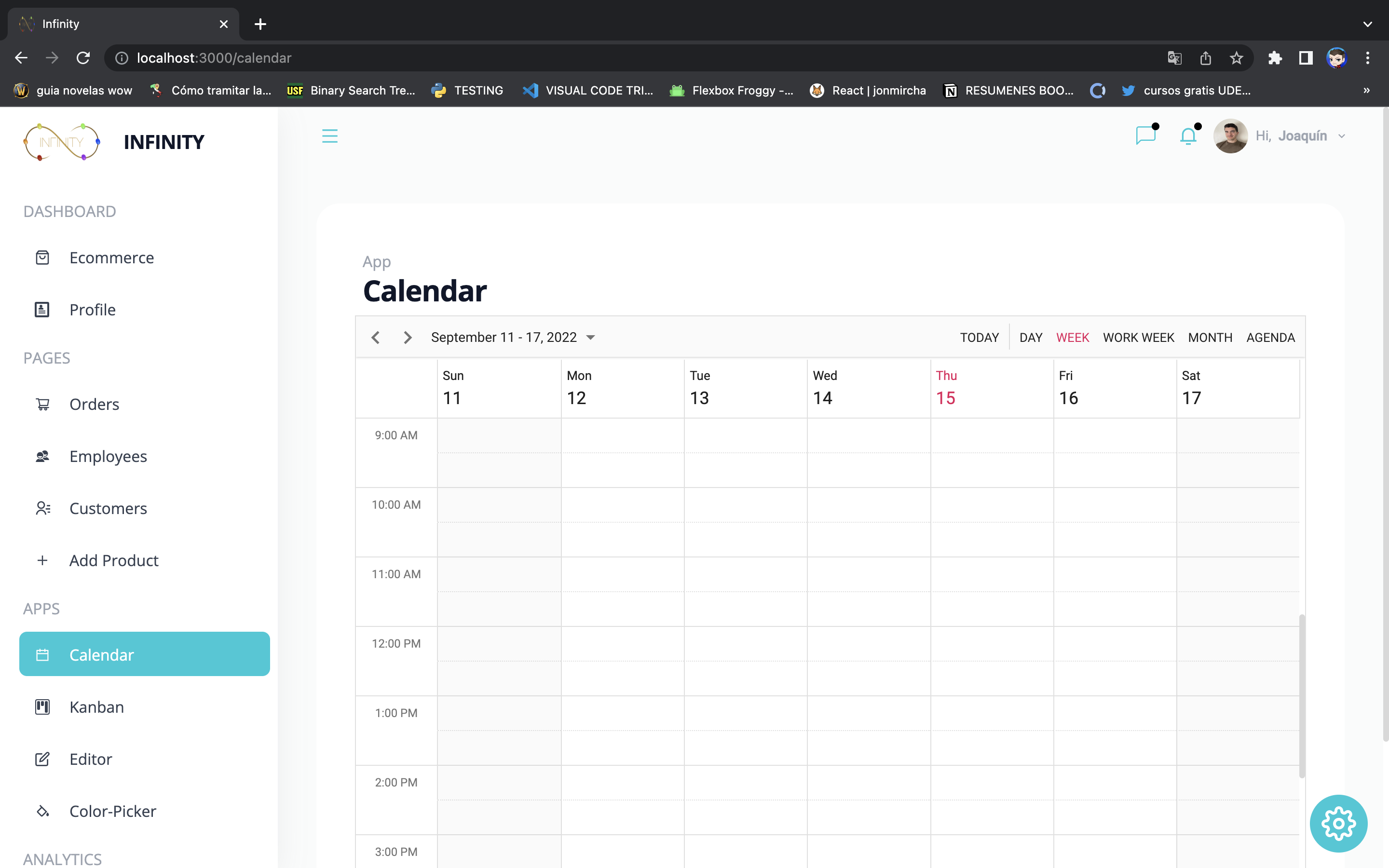Open the floating settings gear button
1389x868 pixels.
(1338, 823)
